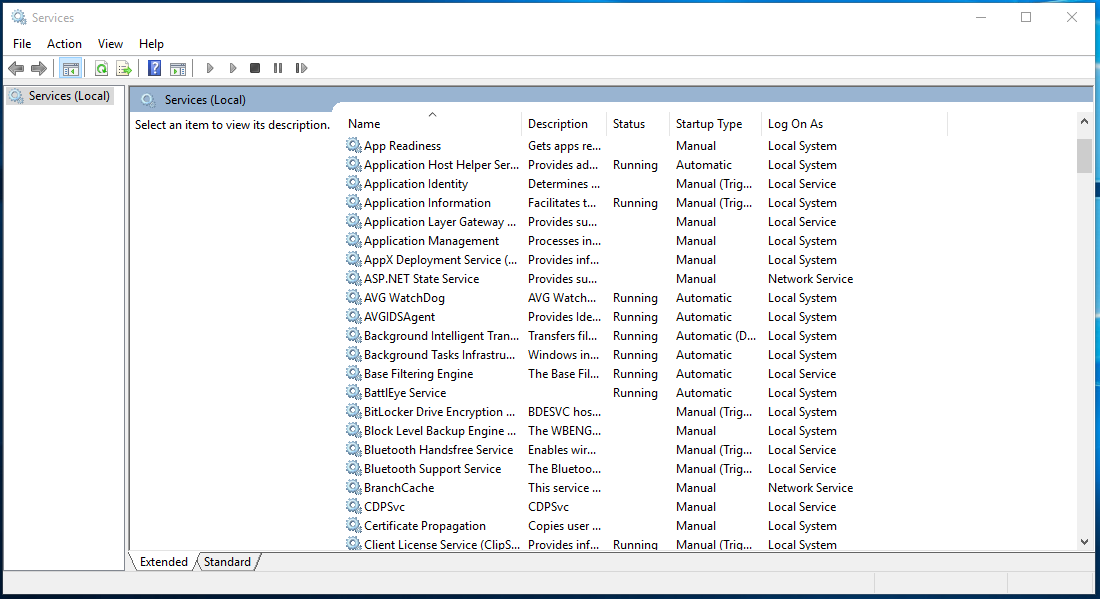Click the Forward arrow toolbar icon

click(x=39, y=68)
